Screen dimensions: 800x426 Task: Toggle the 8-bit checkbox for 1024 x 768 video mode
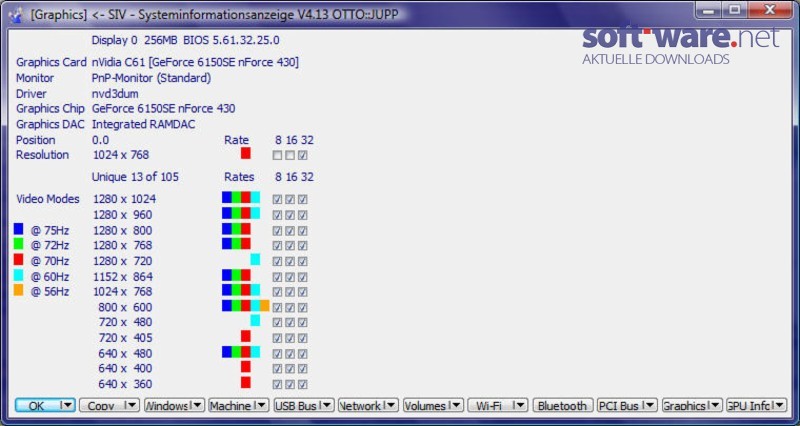(277, 292)
